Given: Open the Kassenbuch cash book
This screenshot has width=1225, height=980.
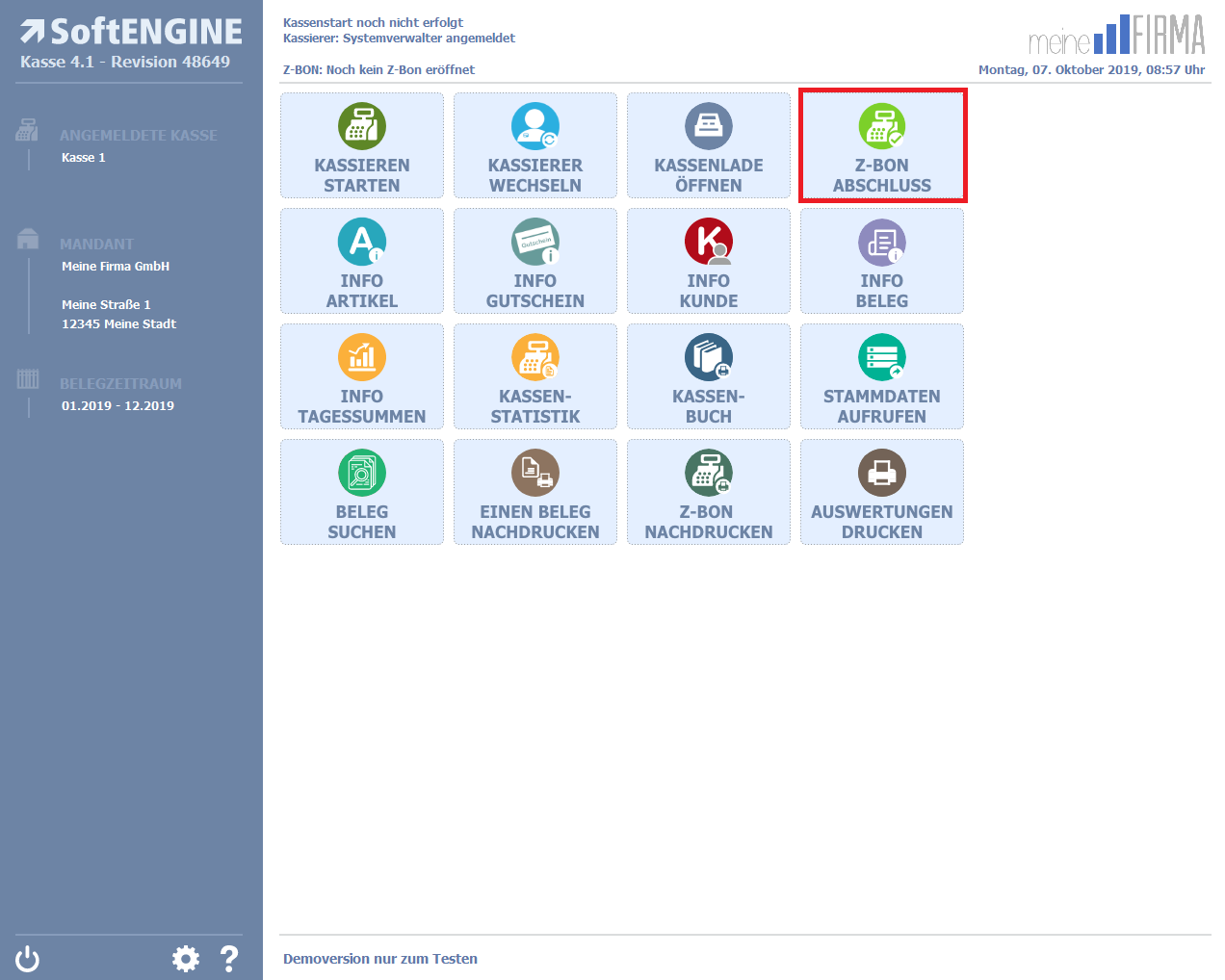Looking at the screenshot, I should pos(709,377).
